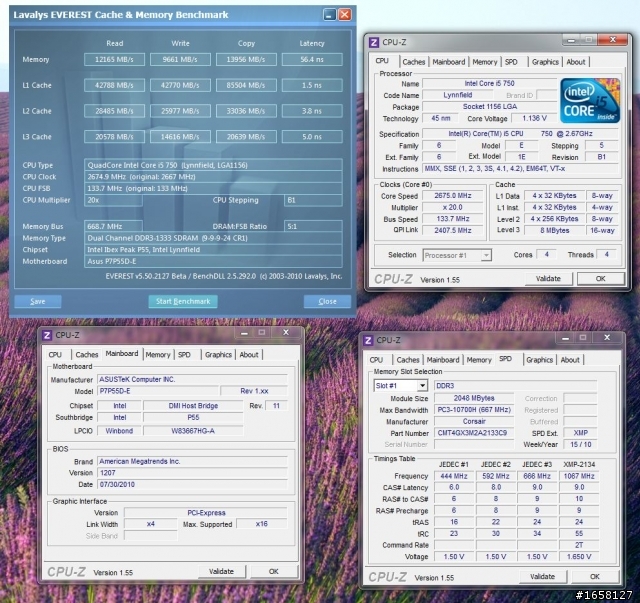The height and width of the screenshot is (603, 640).
Task: Click Validate in the Mainboard window
Action: coord(221,571)
